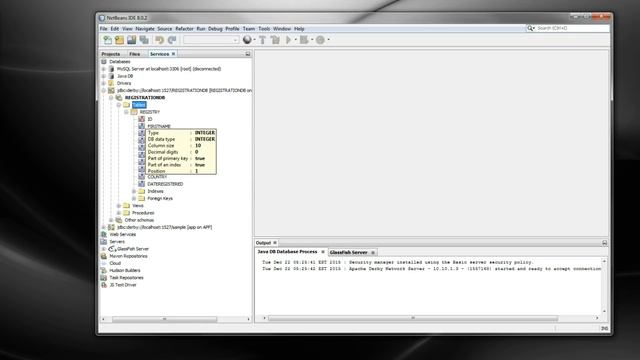Select the Tables folder node
Image resolution: width=640 pixels, height=360 pixels.
point(139,105)
